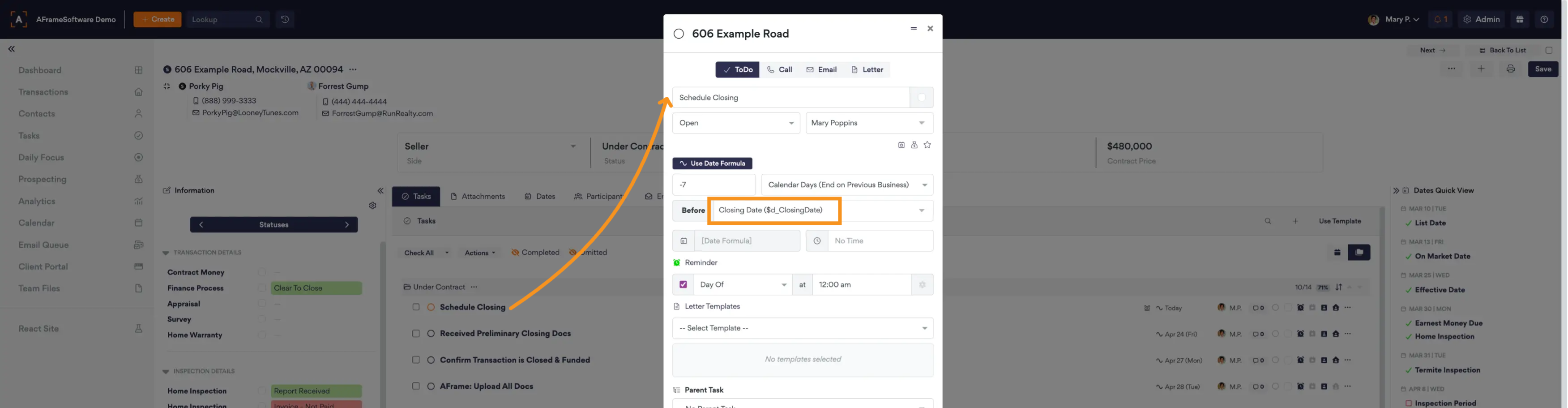Image resolution: width=1568 pixels, height=408 pixels.
Task: Click the Save button
Action: tap(1543, 69)
